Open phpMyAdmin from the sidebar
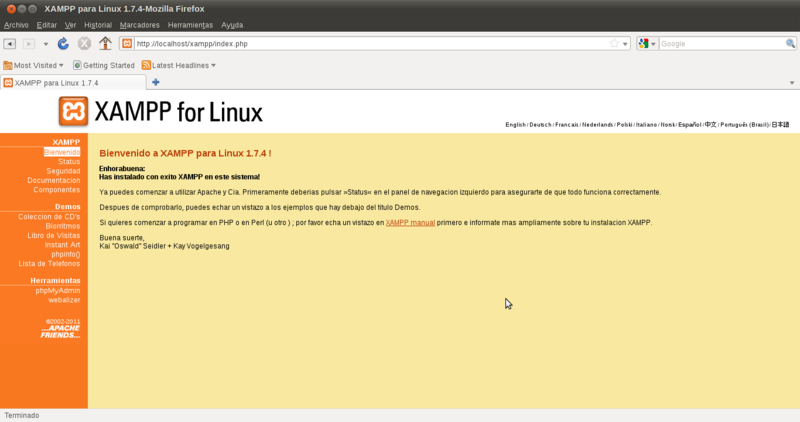 pyautogui.click(x=57, y=290)
